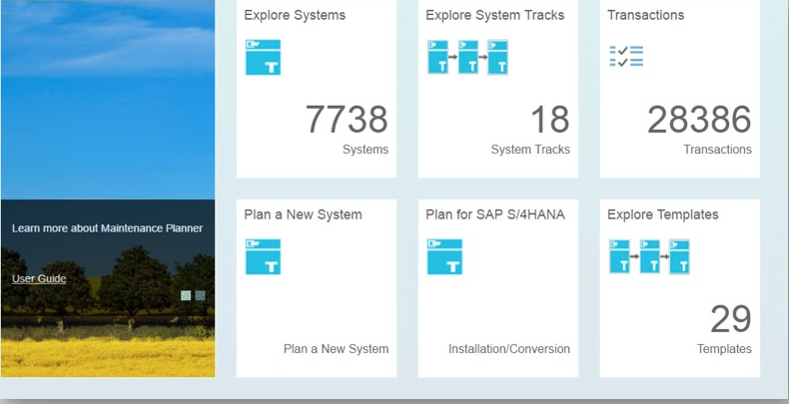The height and width of the screenshot is (404, 789).
Task: Click the 28386 Transactions count
Action: point(699,120)
